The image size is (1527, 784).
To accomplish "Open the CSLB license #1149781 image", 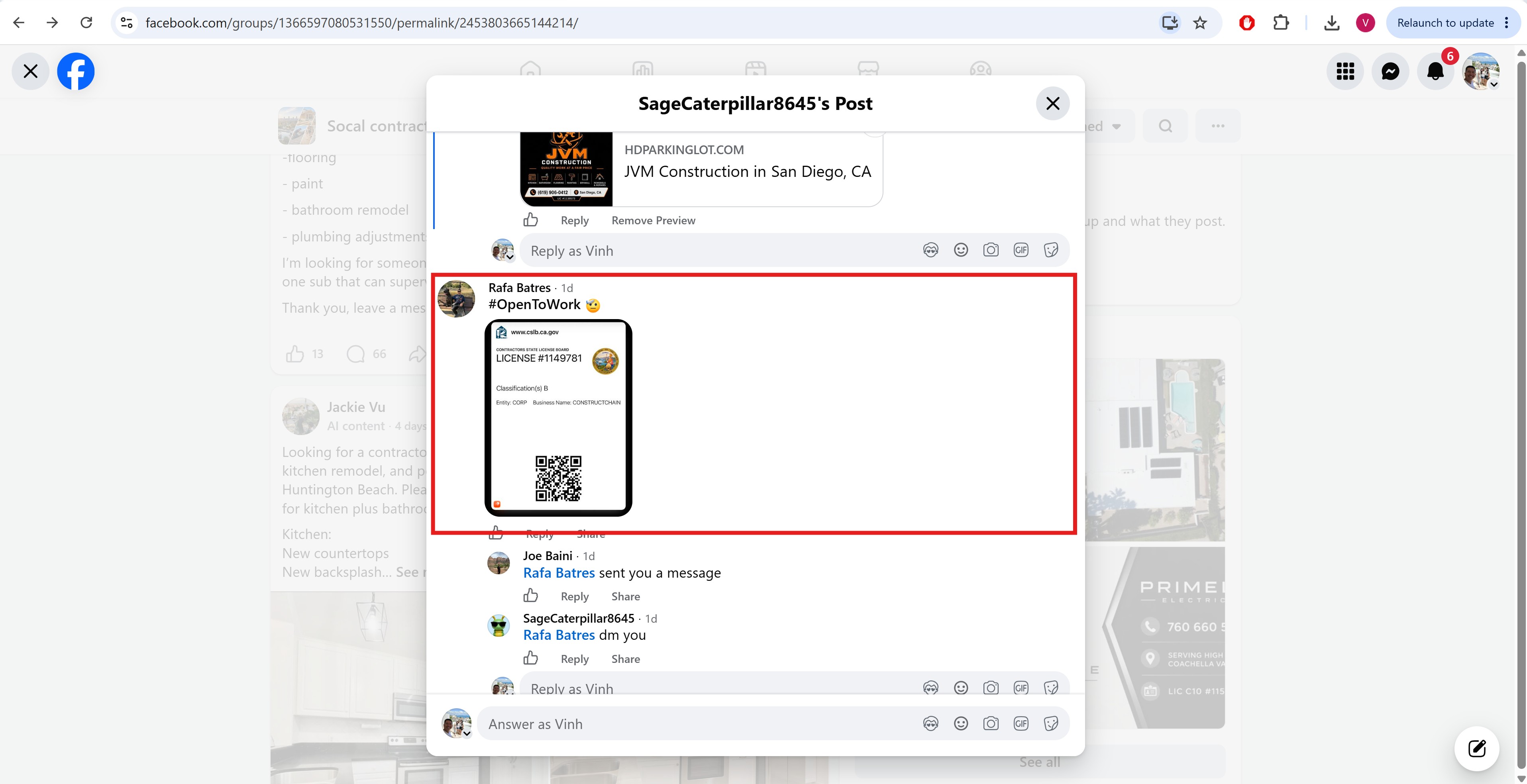I will click(x=558, y=418).
